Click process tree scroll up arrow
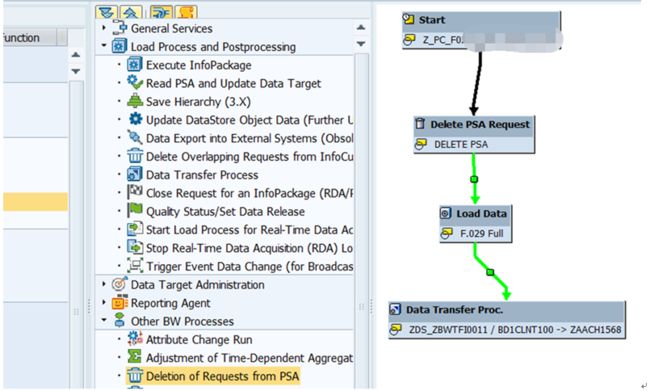 pyautogui.click(x=361, y=27)
